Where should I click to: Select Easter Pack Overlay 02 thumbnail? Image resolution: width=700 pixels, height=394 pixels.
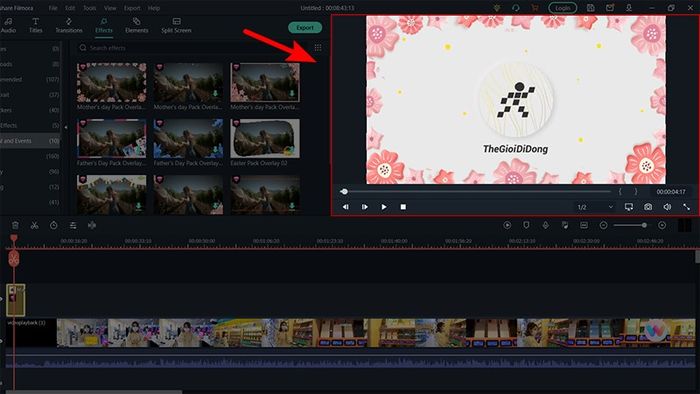(265, 138)
